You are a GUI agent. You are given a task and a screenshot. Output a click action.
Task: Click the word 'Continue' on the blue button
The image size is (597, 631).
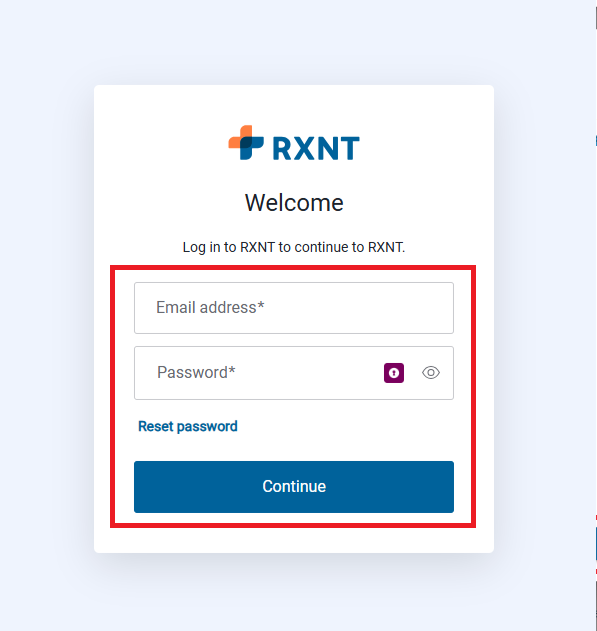click(x=294, y=487)
